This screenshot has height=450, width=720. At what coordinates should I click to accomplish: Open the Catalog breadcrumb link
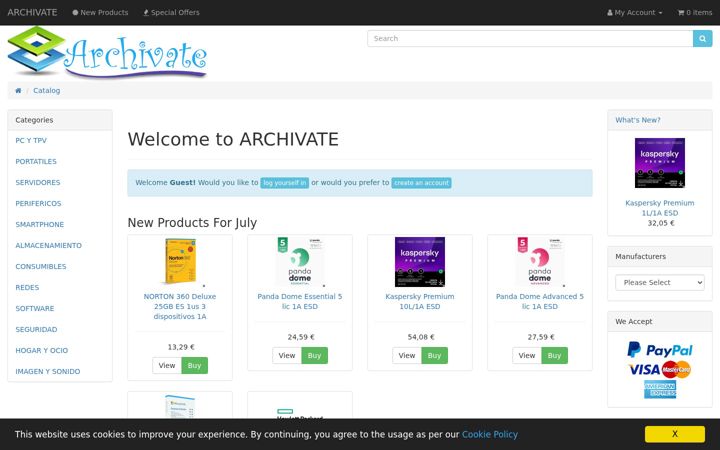(x=46, y=90)
